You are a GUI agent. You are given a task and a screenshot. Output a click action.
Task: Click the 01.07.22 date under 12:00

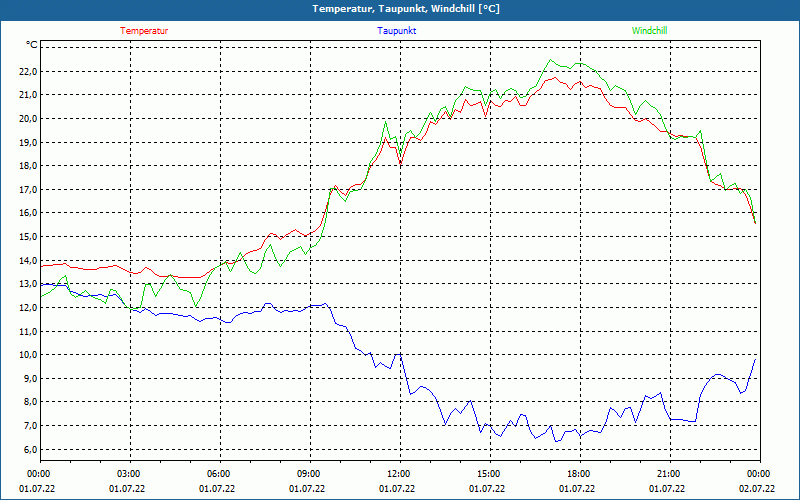396,489
